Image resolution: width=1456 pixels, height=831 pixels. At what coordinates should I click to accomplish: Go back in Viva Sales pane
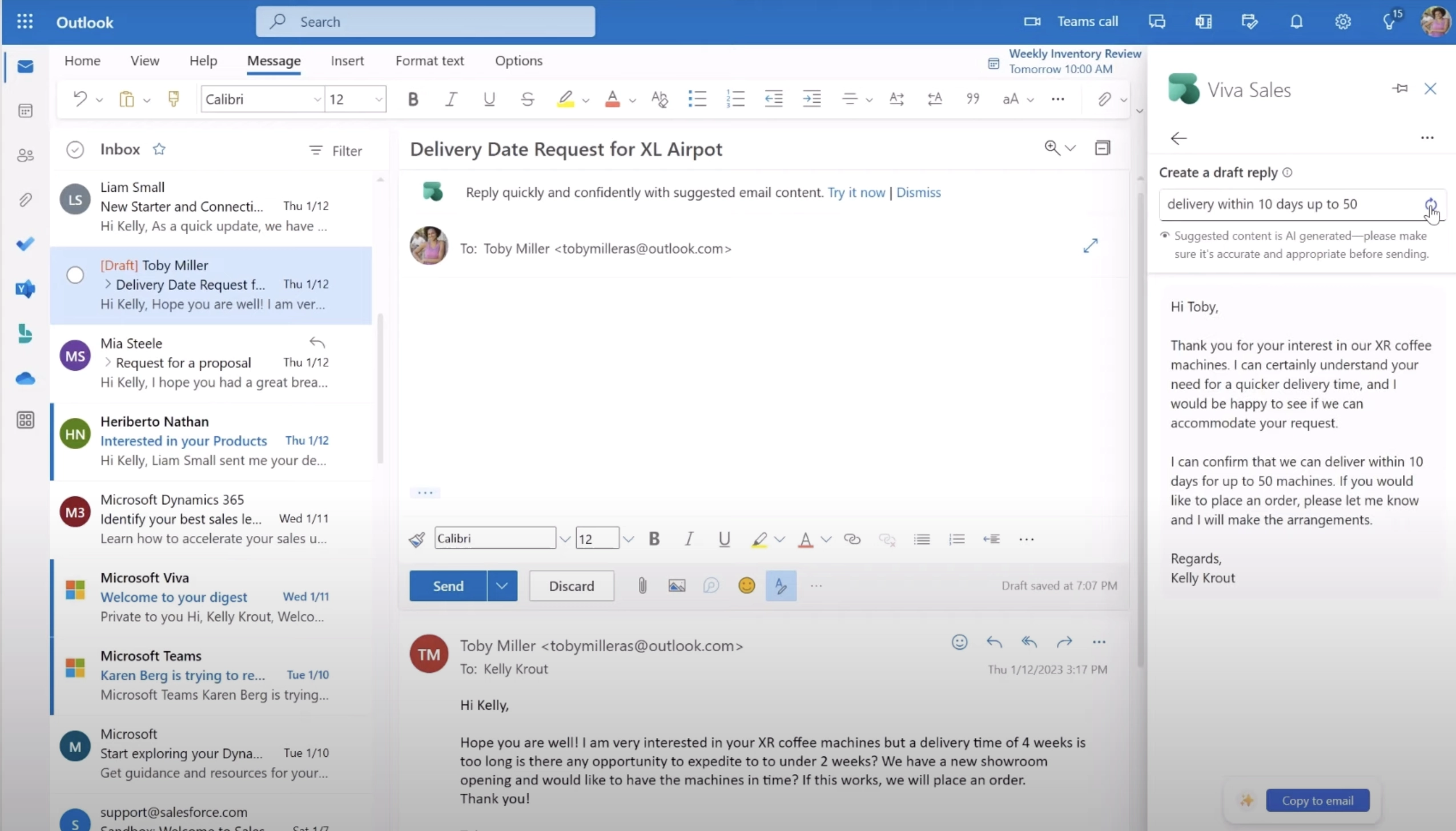coord(1179,138)
